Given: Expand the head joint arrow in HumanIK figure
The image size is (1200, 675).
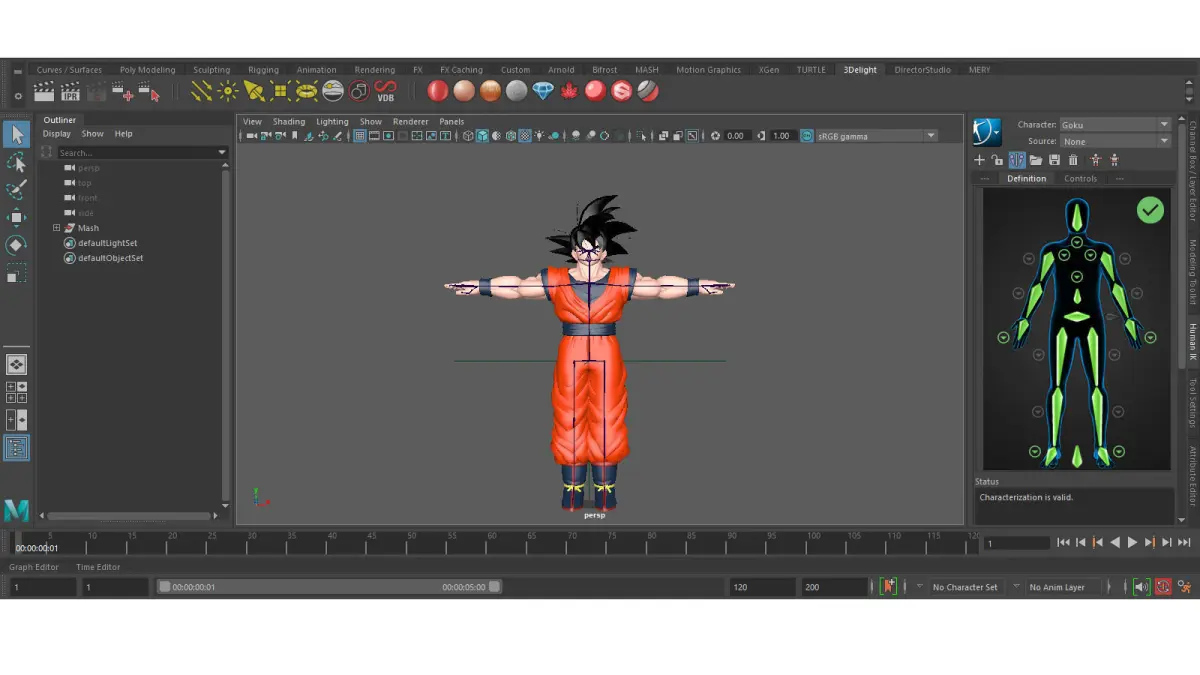Looking at the screenshot, I should coord(1077,243).
